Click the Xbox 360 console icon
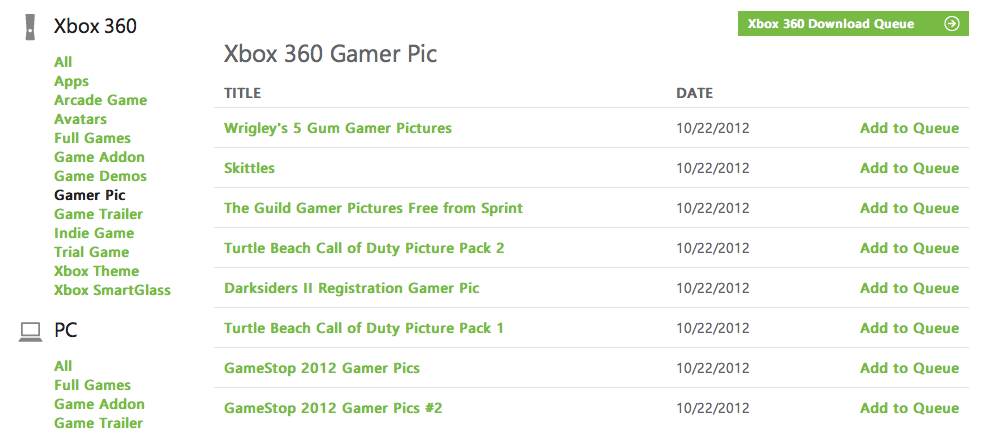The width and height of the screenshot is (995, 440). coord(32,27)
